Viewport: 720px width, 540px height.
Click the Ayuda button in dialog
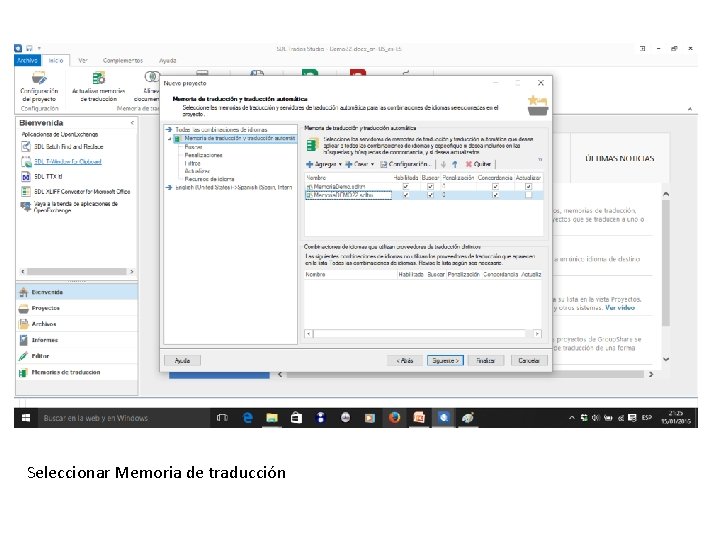point(182,360)
